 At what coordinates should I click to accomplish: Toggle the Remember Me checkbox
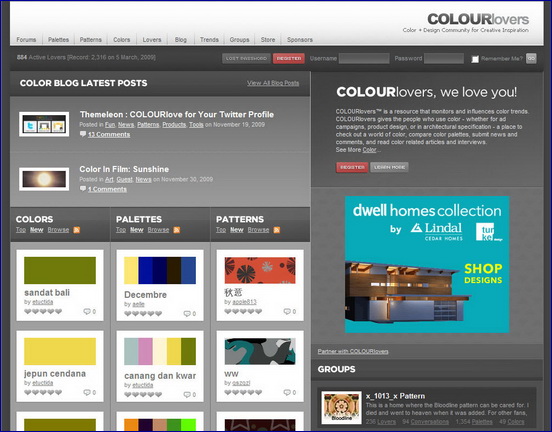[x=475, y=59]
